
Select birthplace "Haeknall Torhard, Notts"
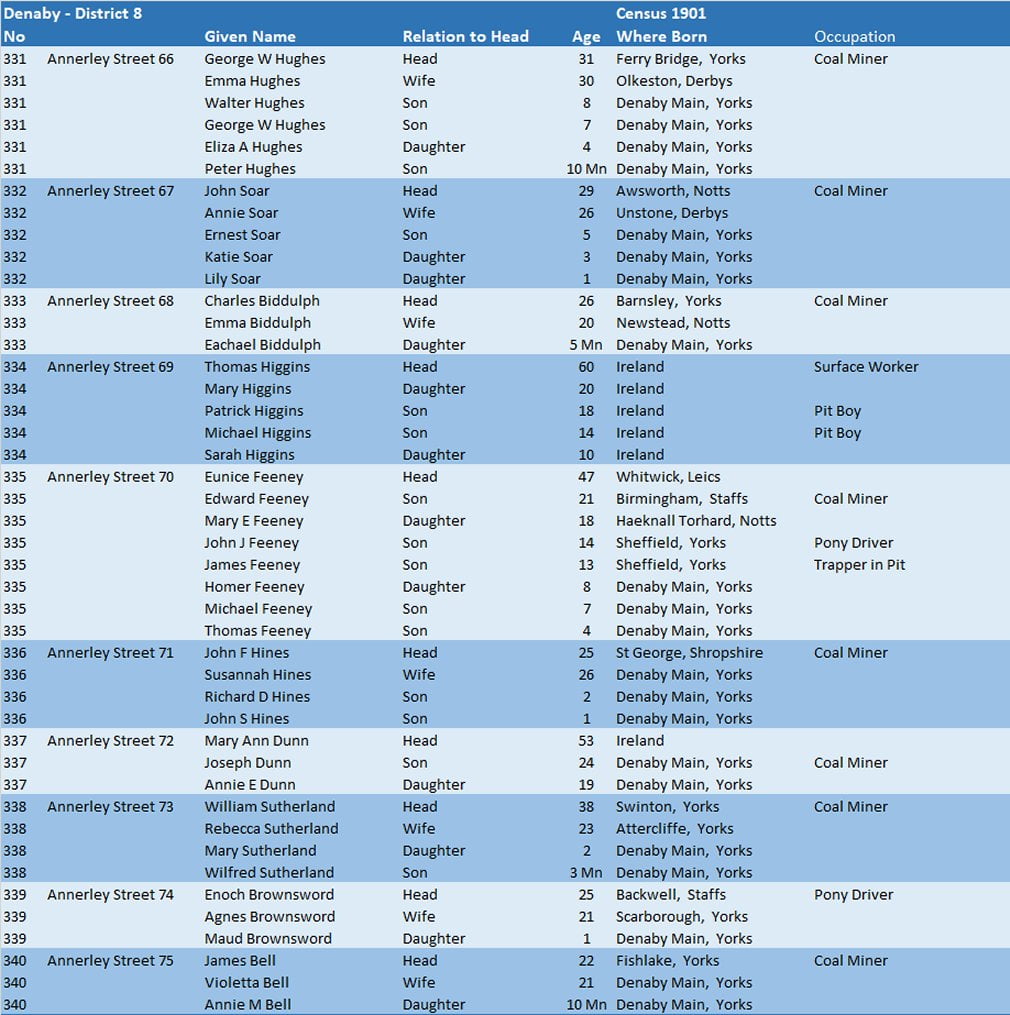[x=696, y=521]
